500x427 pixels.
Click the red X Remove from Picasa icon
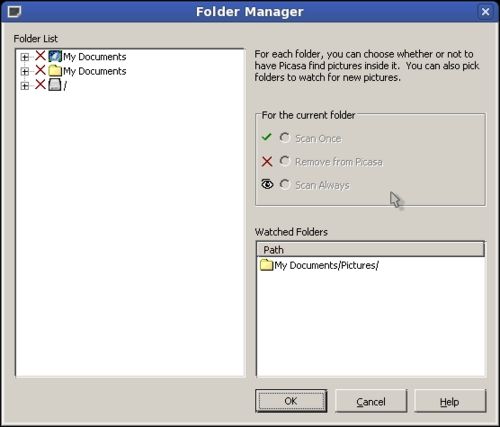(267, 162)
